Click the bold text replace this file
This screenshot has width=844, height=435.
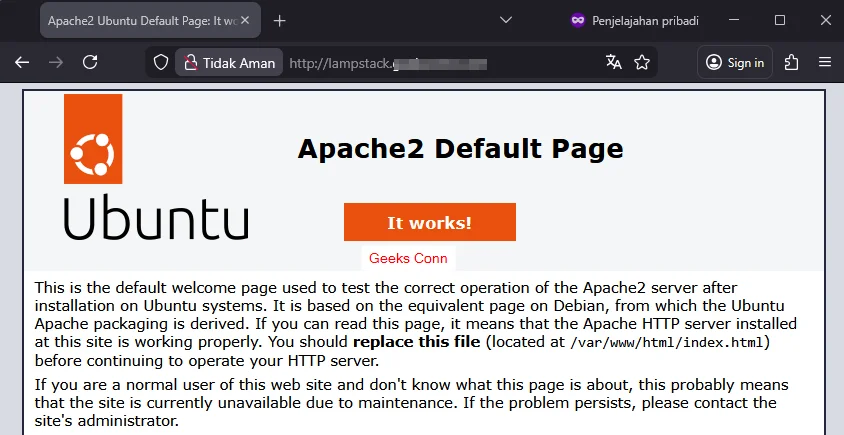[x=416, y=342]
